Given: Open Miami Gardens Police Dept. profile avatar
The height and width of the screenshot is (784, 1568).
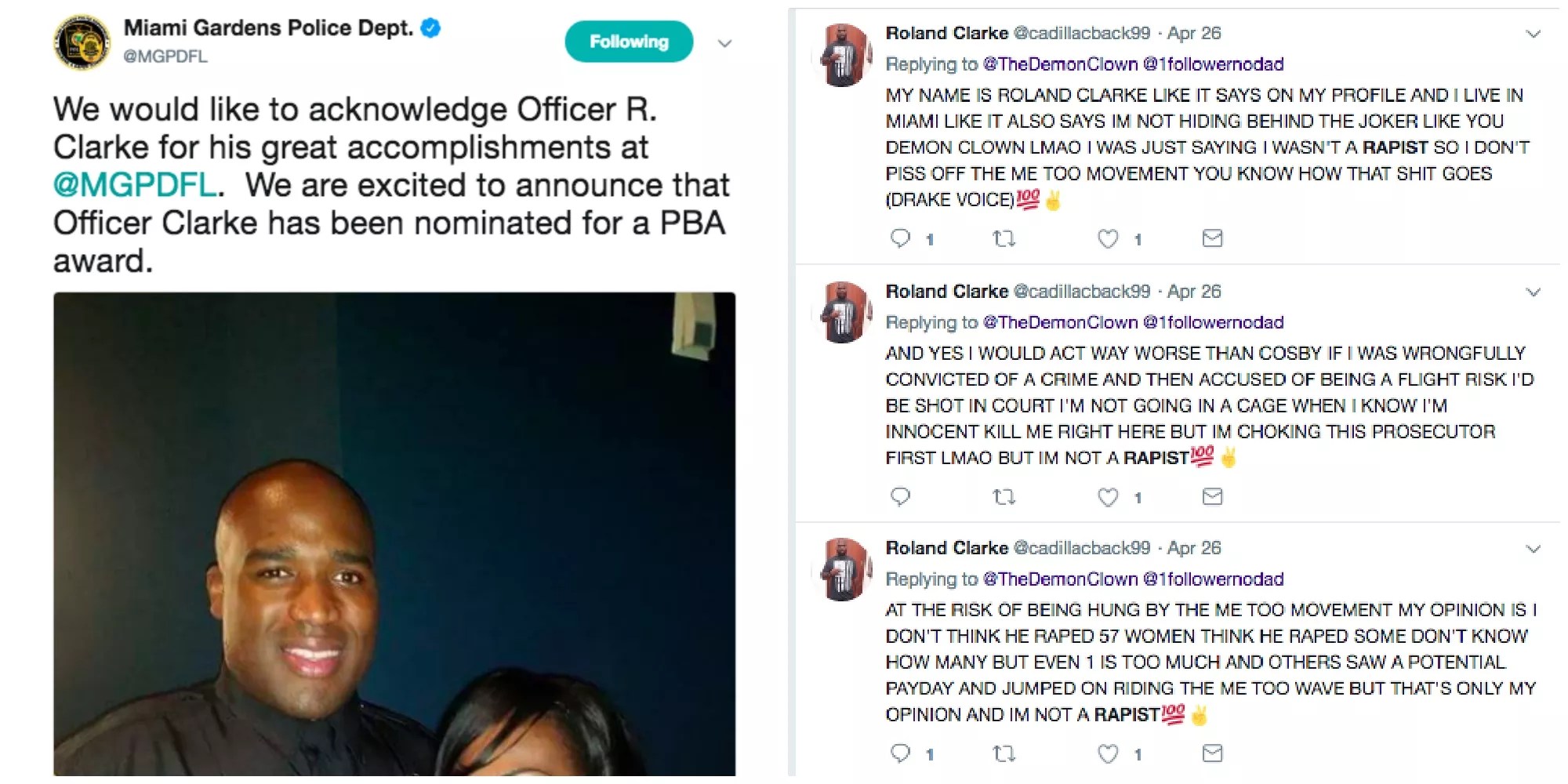Looking at the screenshot, I should (x=82, y=42).
